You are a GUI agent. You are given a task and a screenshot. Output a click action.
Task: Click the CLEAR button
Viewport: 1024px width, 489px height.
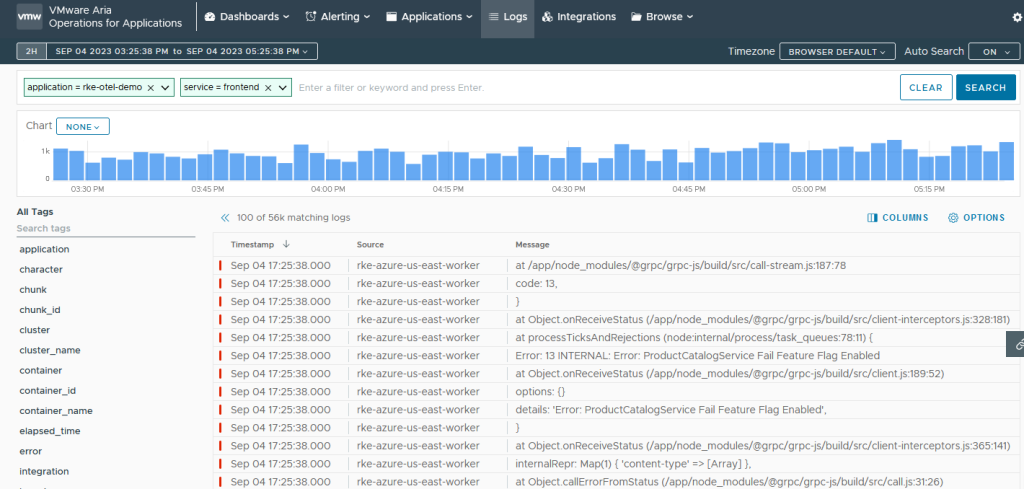click(x=925, y=88)
